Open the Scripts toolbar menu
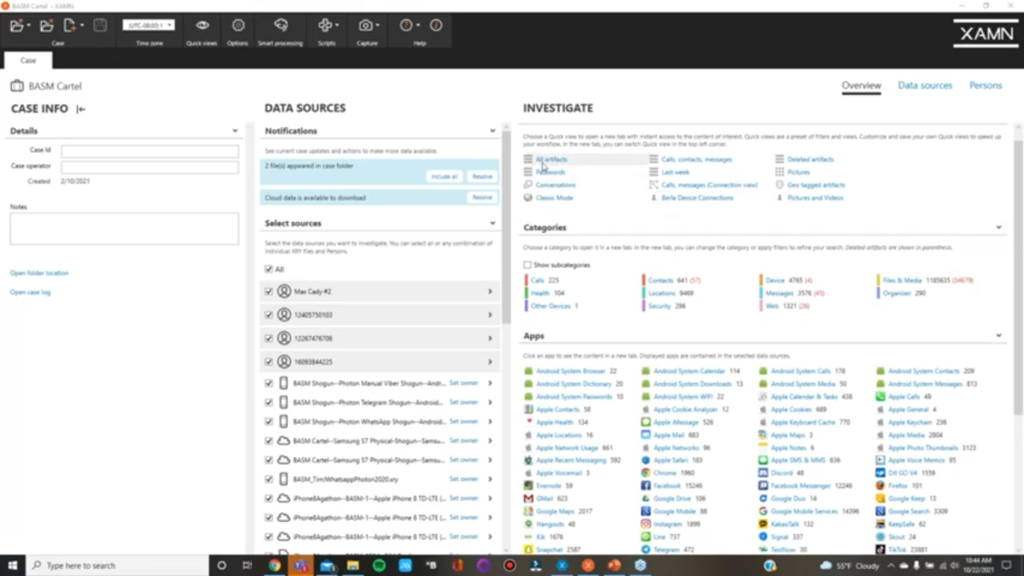This screenshot has width=1024, height=576. pyautogui.click(x=327, y=25)
